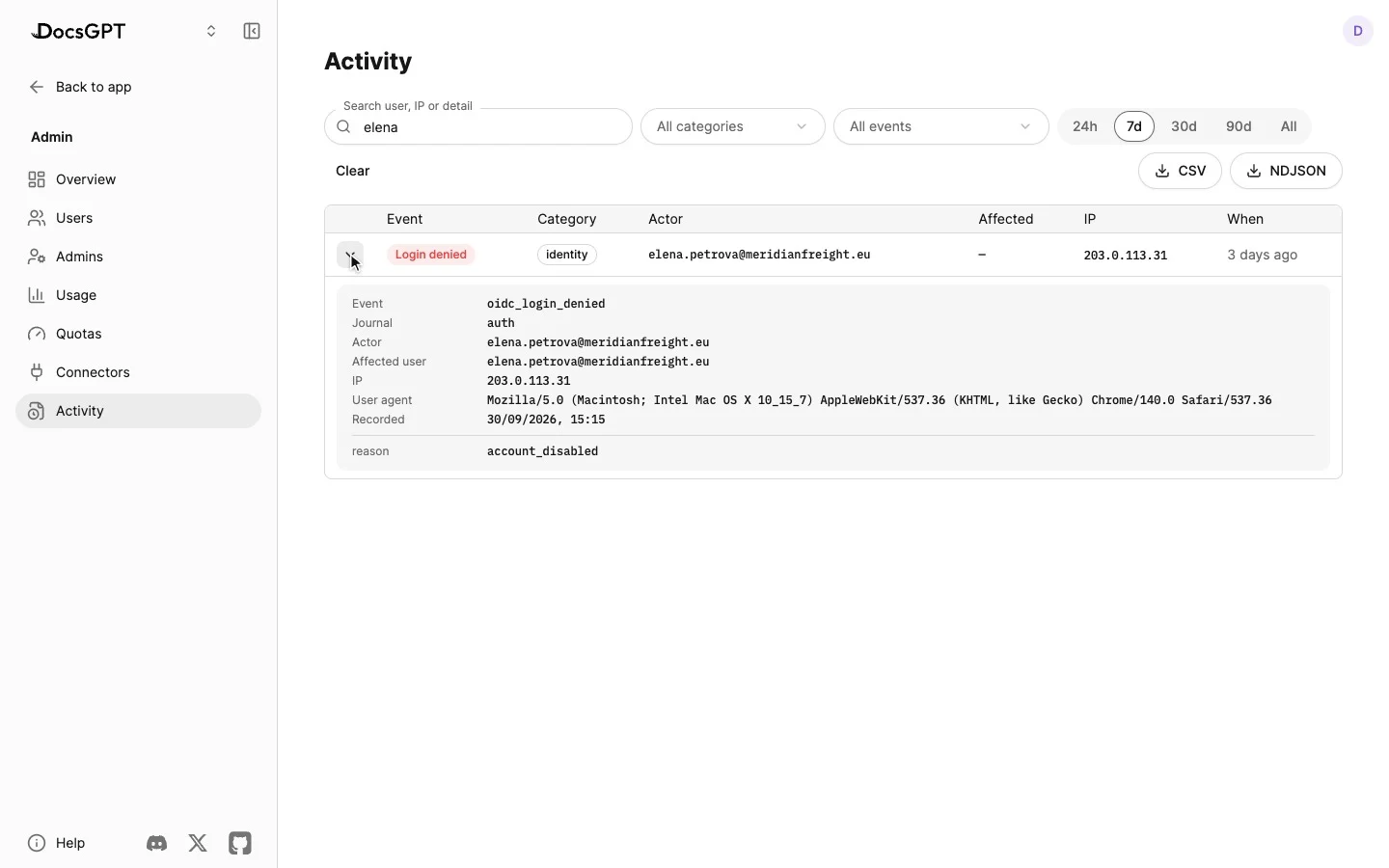Select the 24h time range
The image size is (1389, 868).
coord(1085,126)
